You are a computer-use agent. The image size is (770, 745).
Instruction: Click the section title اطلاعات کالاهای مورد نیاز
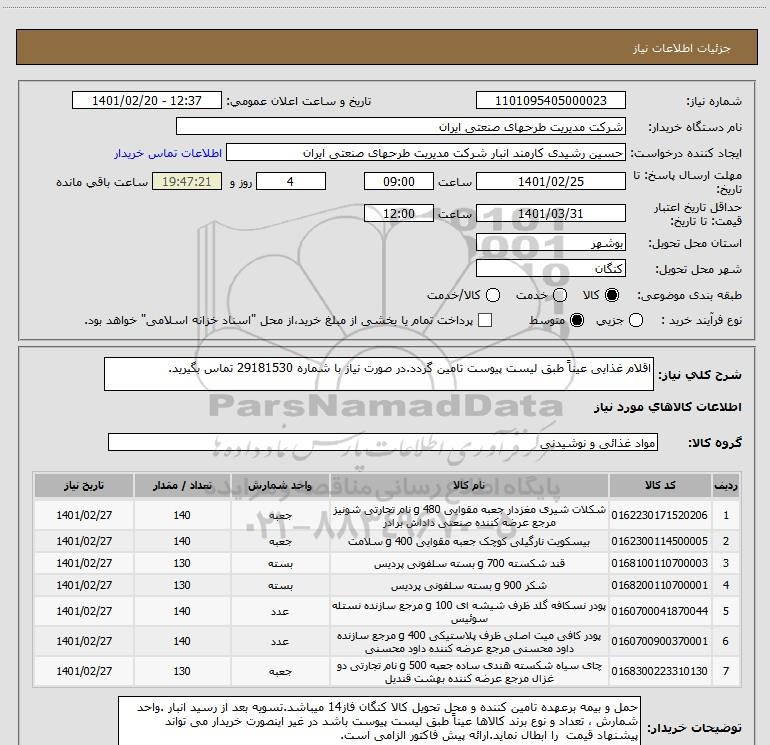668,407
